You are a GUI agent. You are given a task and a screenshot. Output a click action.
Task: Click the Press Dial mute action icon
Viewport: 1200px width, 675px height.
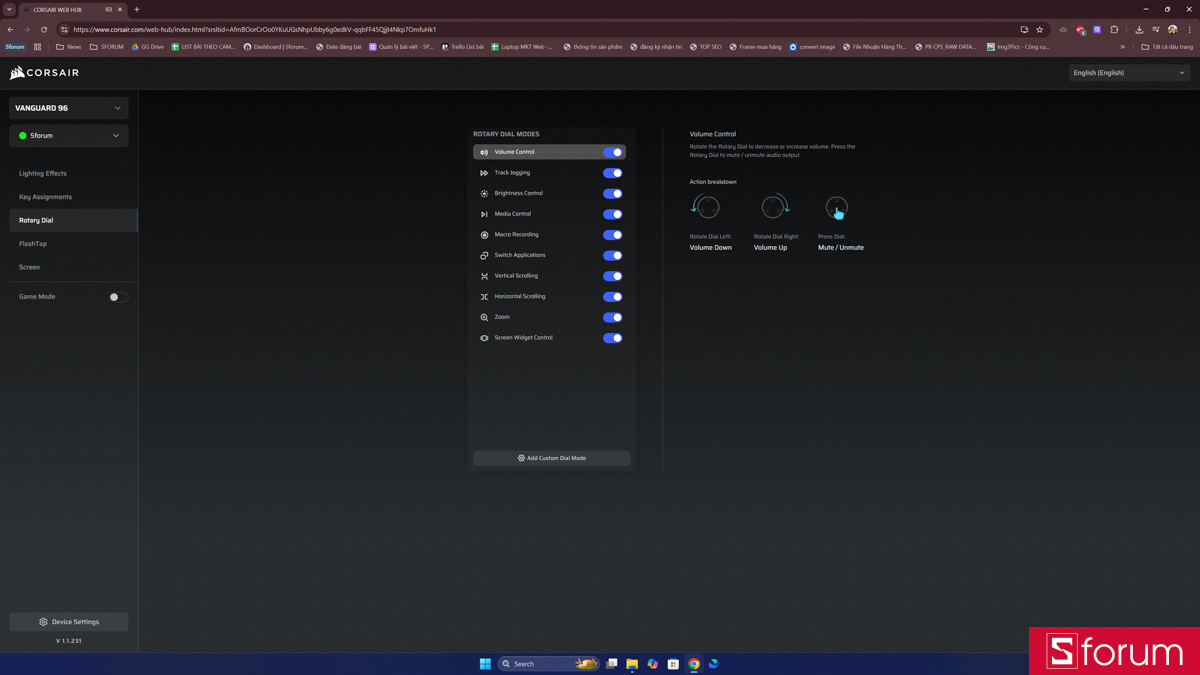click(x=837, y=208)
